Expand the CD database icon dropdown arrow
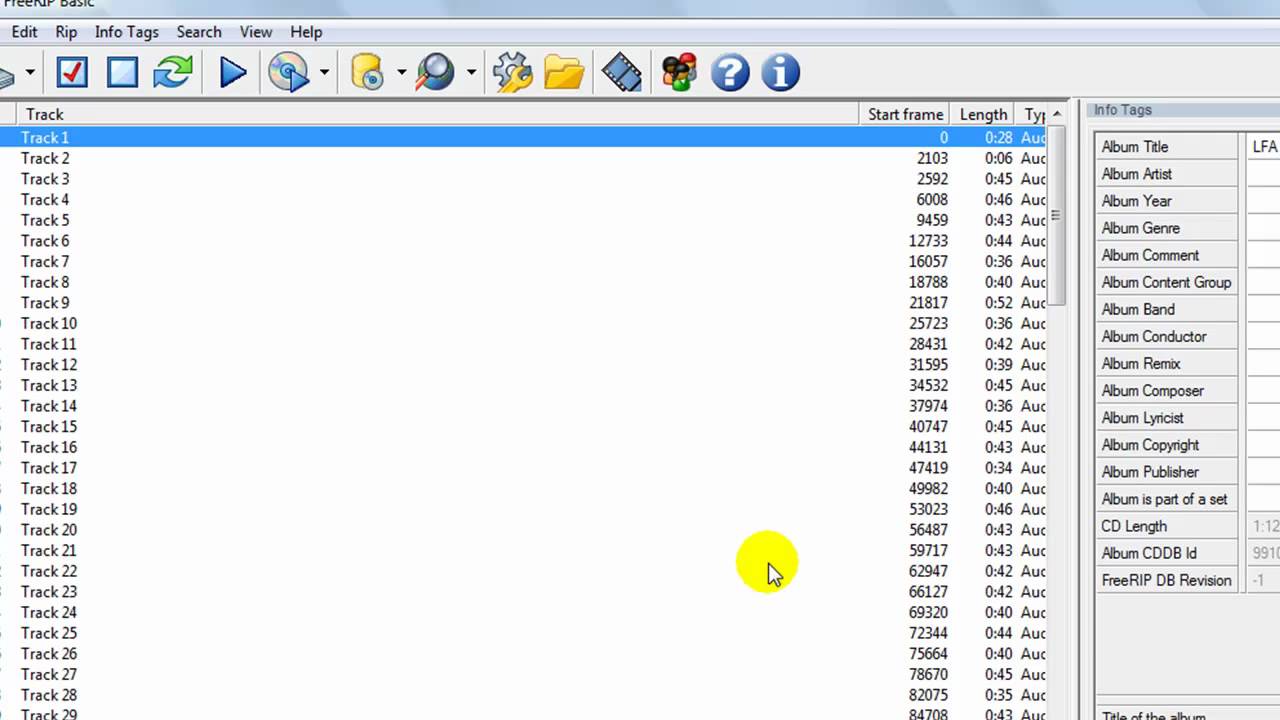This screenshot has height=720, width=1280. click(401, 72)
